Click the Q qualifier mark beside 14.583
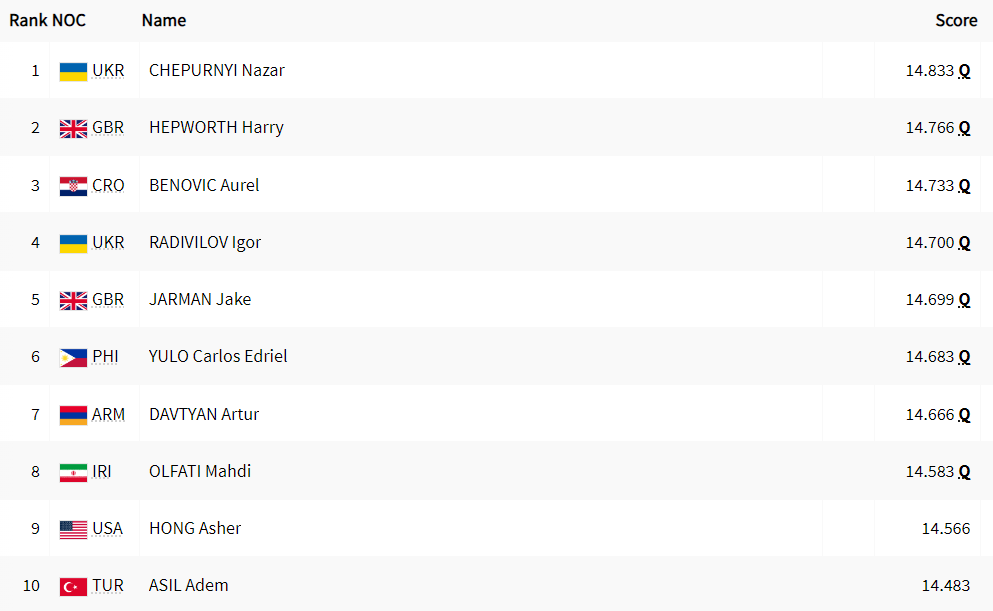Viewport: 993px width, 611px height. (964, 472)
